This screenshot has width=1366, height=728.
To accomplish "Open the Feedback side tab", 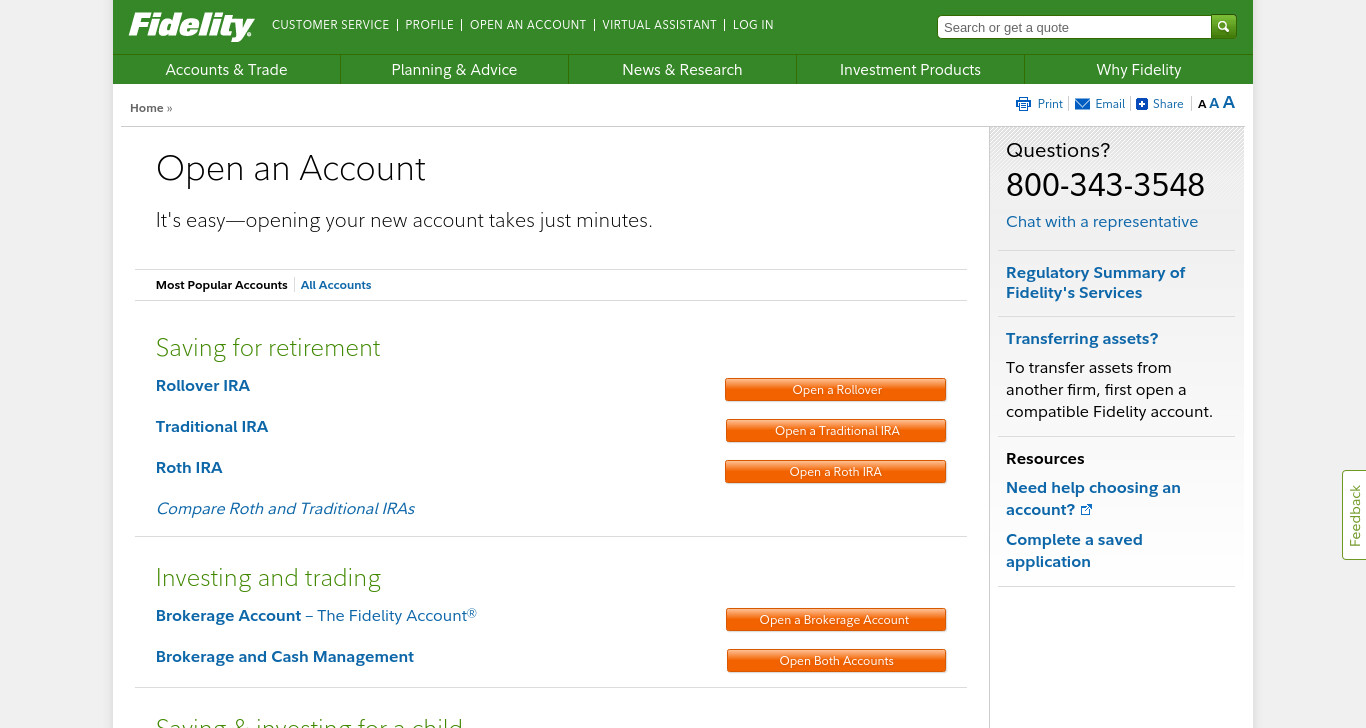I will (x=1354, y=515).
